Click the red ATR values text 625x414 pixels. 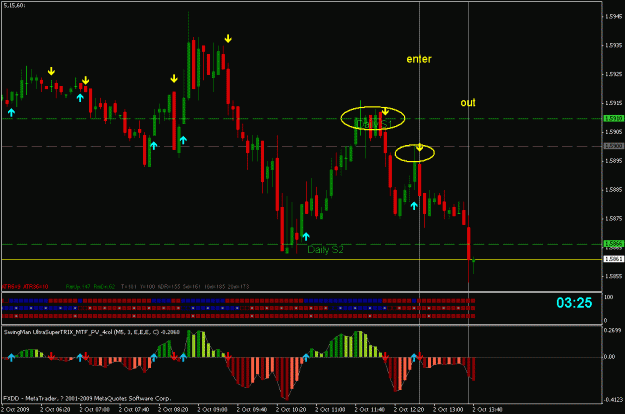[25, 286]
